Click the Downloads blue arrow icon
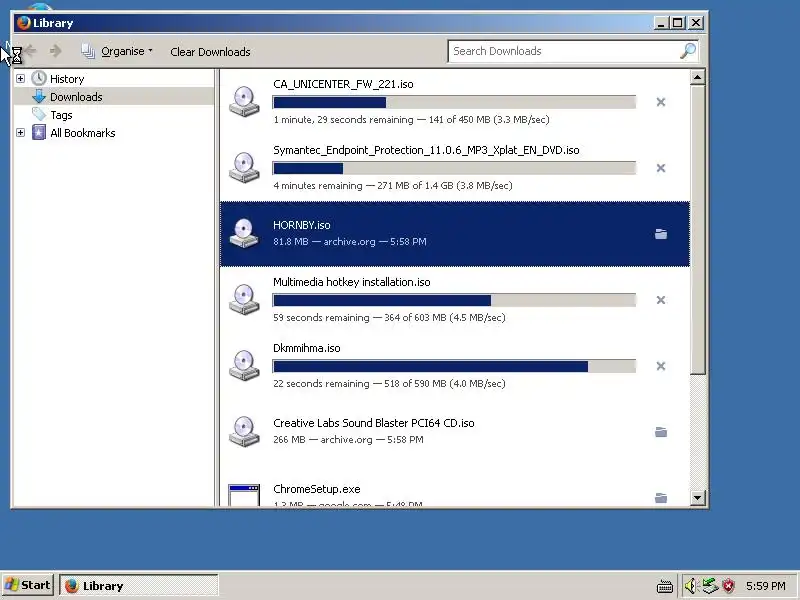The width and height of the screenshot is (800, 600). coord(39,96)
